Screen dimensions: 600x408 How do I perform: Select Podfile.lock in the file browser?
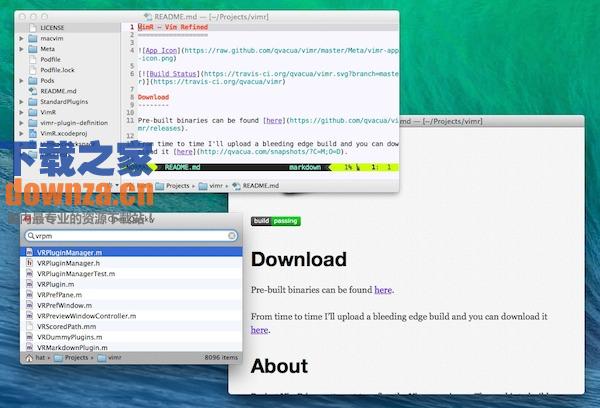tap(57, 70)
